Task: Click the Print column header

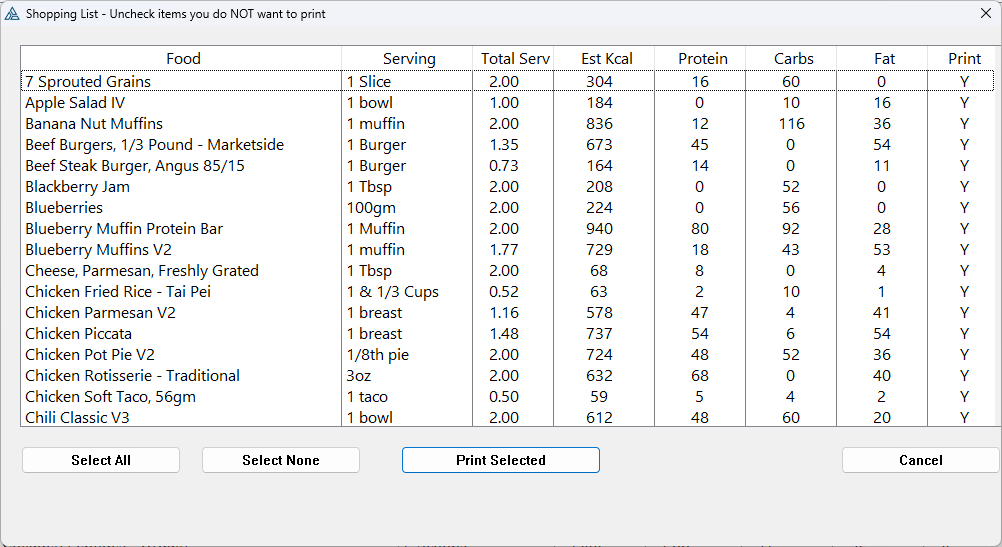Action: click(964, 59)
